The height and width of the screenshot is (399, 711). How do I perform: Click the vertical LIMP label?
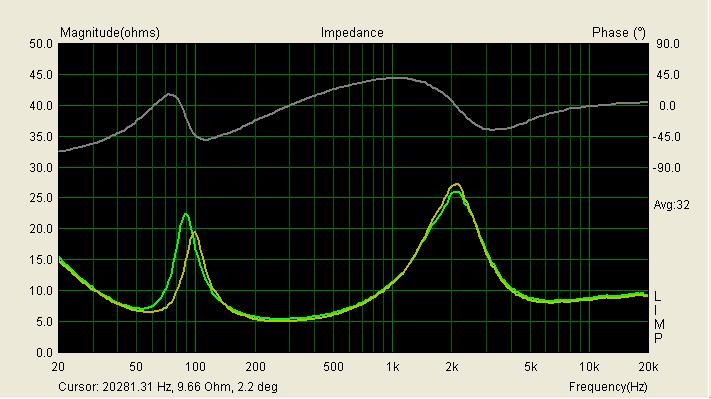point(659,317)
